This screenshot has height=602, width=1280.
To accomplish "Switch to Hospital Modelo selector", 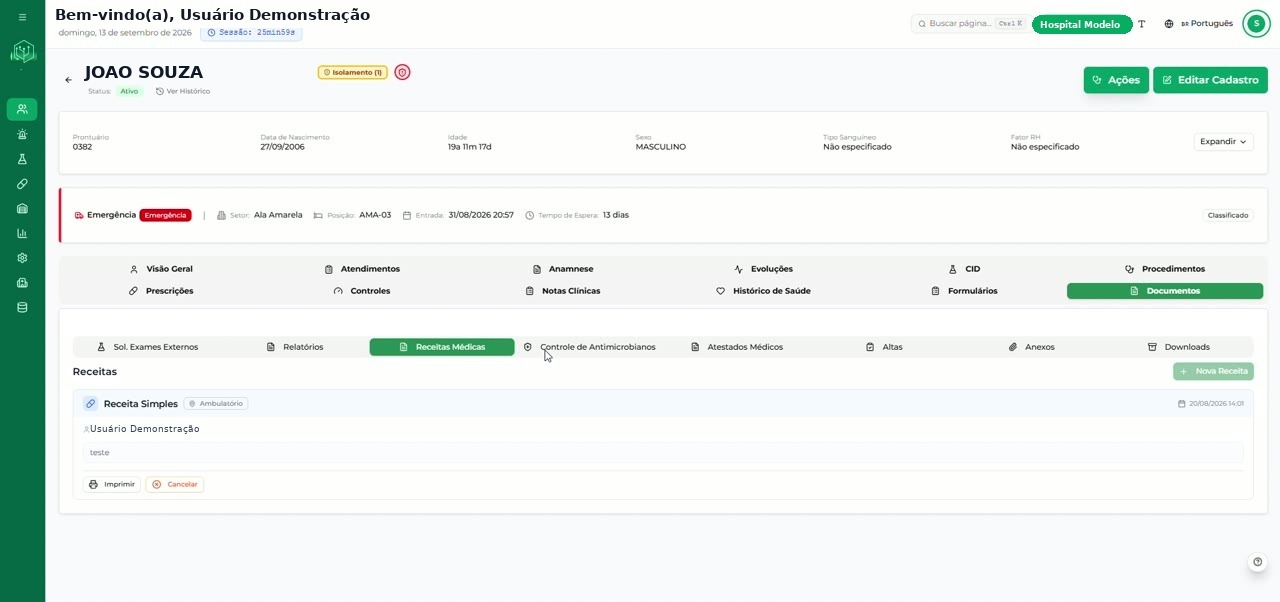I will point(1081,24).
